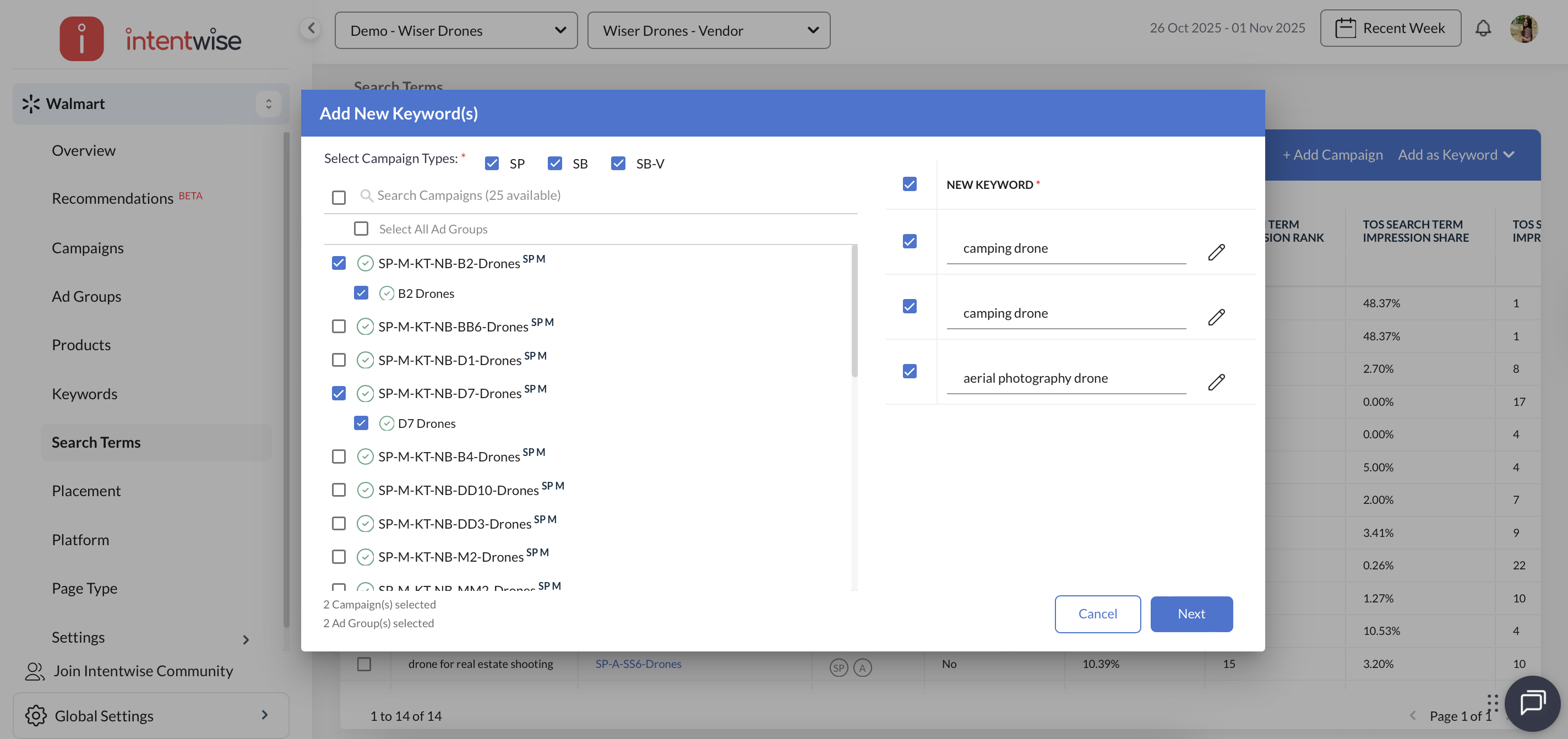
Task: Check the SP-M-KT-NB-BB6-Drones campaign checkbox
Action: [339, 327]
